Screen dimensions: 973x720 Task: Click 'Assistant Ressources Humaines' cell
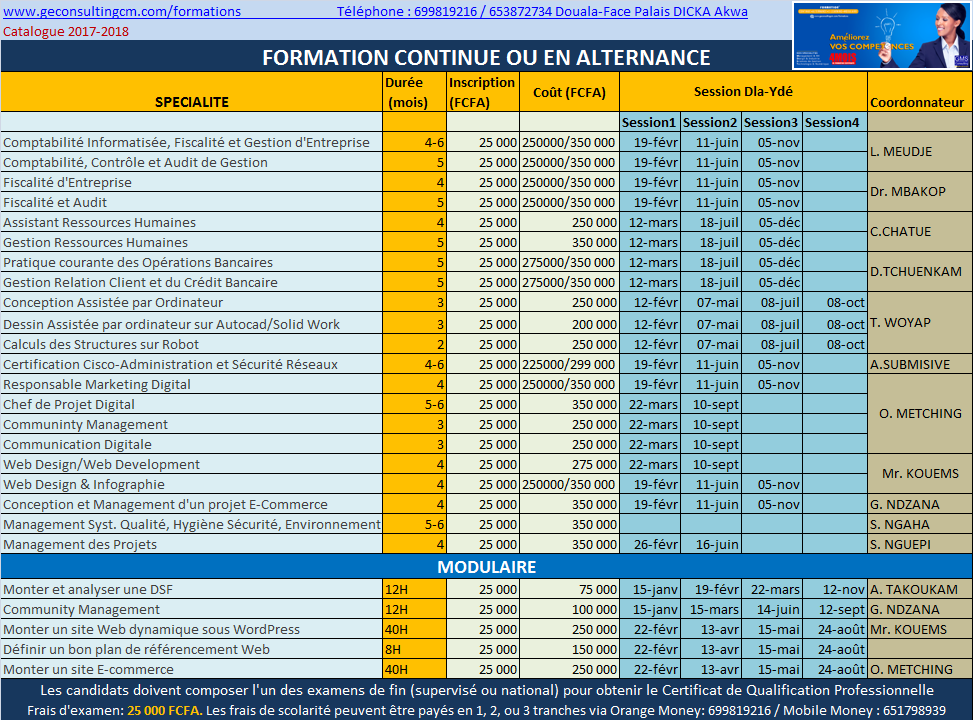(192, 222)
